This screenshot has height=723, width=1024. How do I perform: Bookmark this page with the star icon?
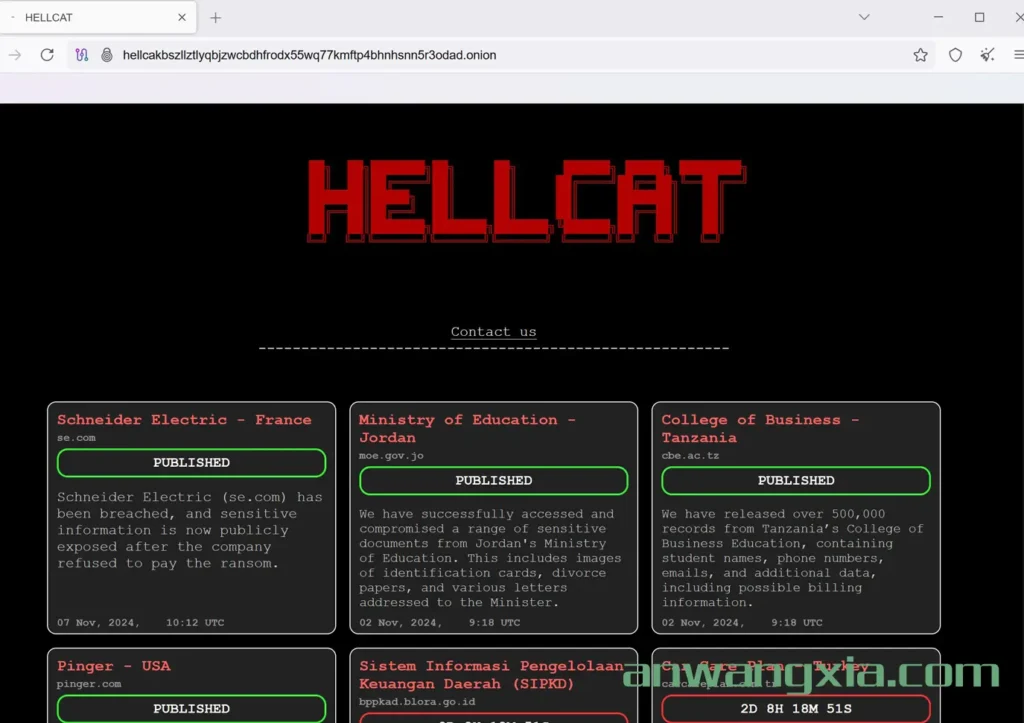pyautogui.click(x=920, y=55)
